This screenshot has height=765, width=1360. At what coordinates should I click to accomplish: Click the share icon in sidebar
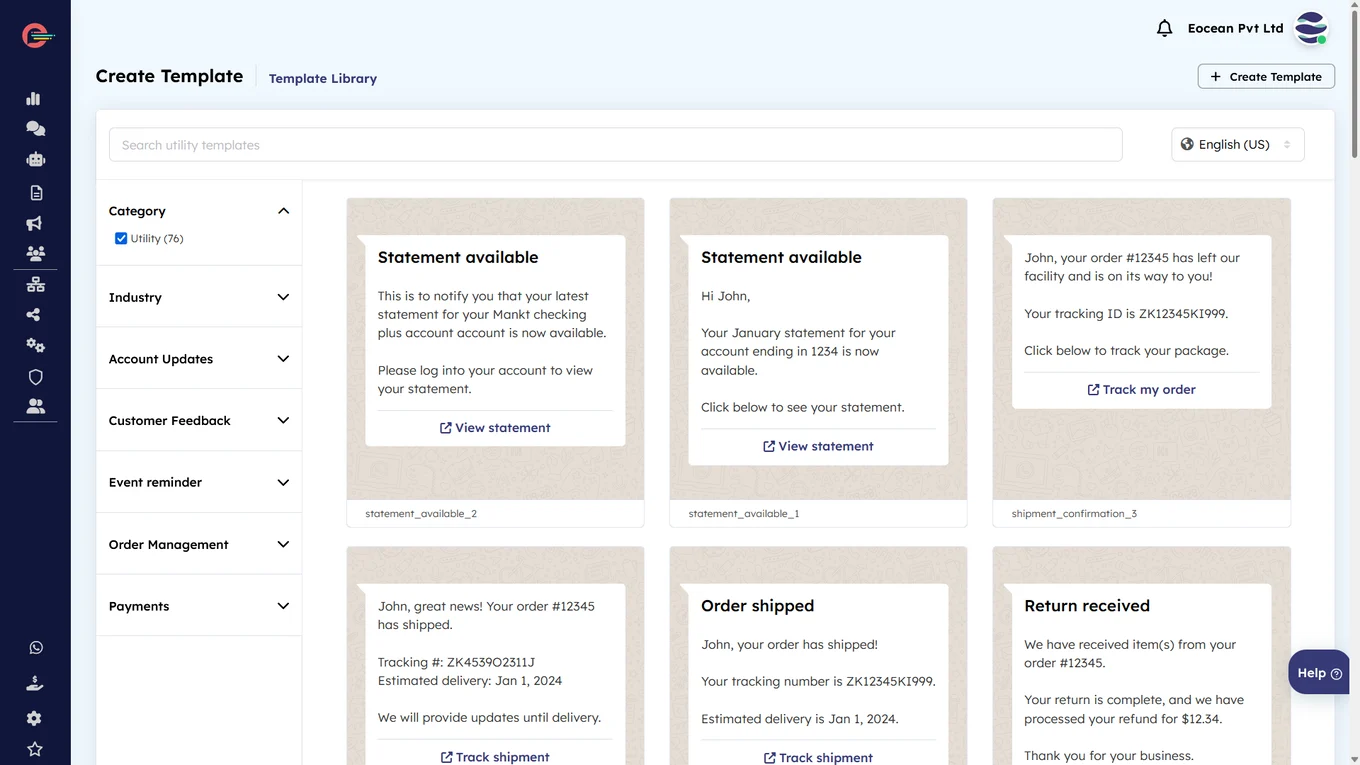pyautogui.click(x=35, y=315)
